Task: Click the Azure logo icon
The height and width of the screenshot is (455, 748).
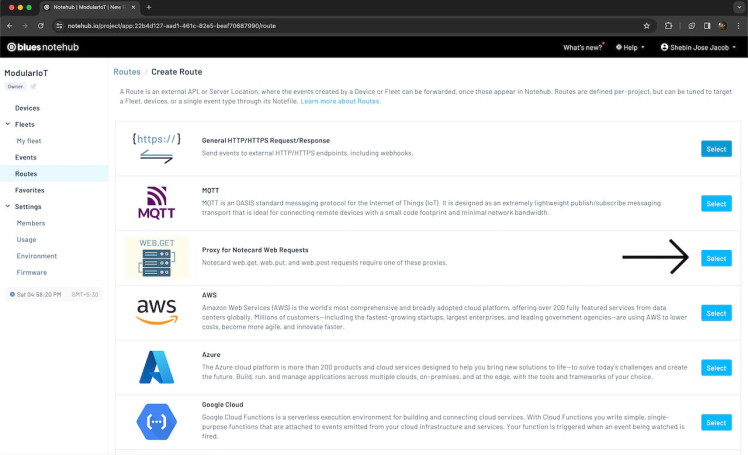Action: [156, 367]
